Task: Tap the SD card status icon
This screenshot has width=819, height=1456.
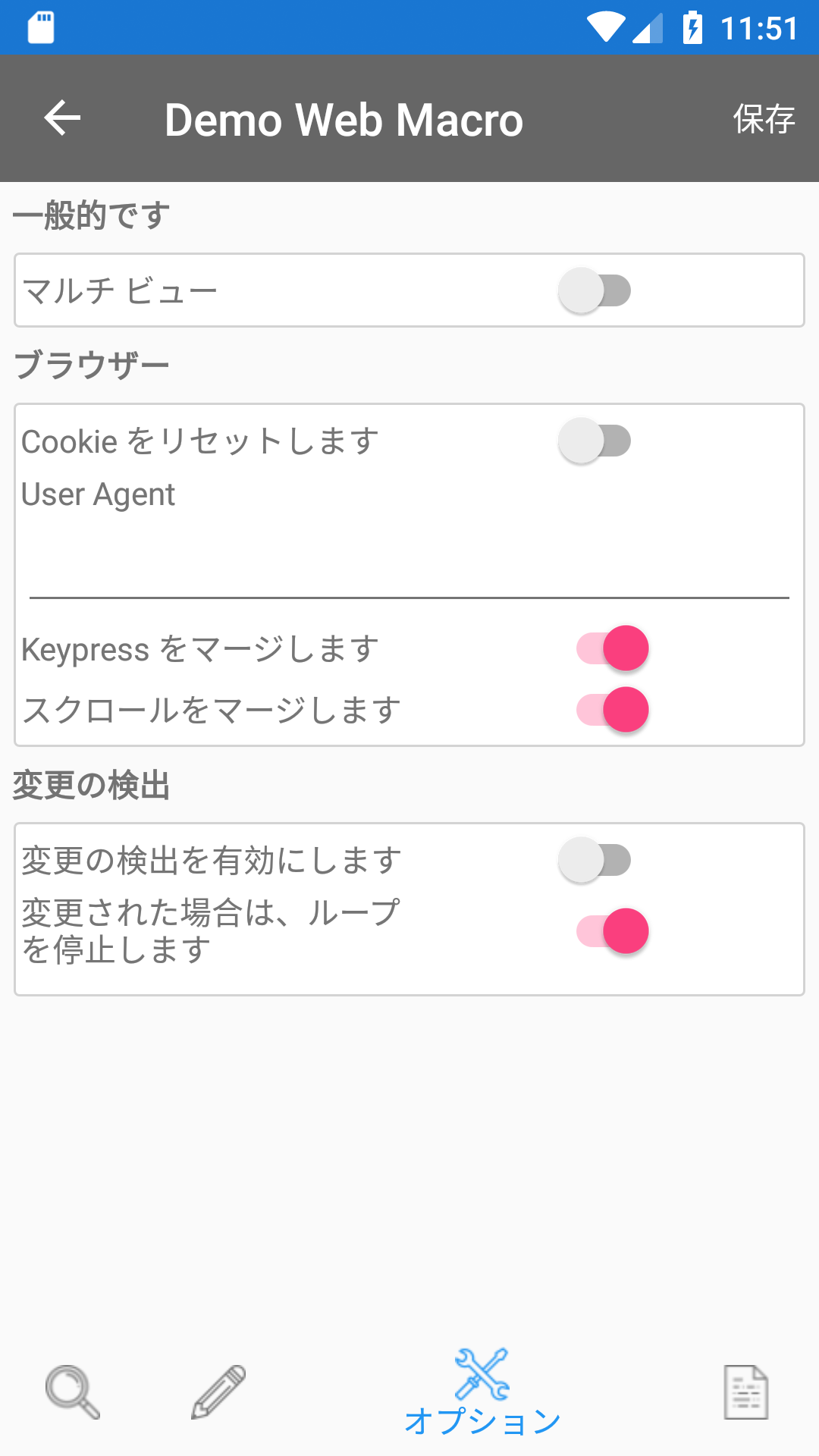Action: [x=41, y=28]
